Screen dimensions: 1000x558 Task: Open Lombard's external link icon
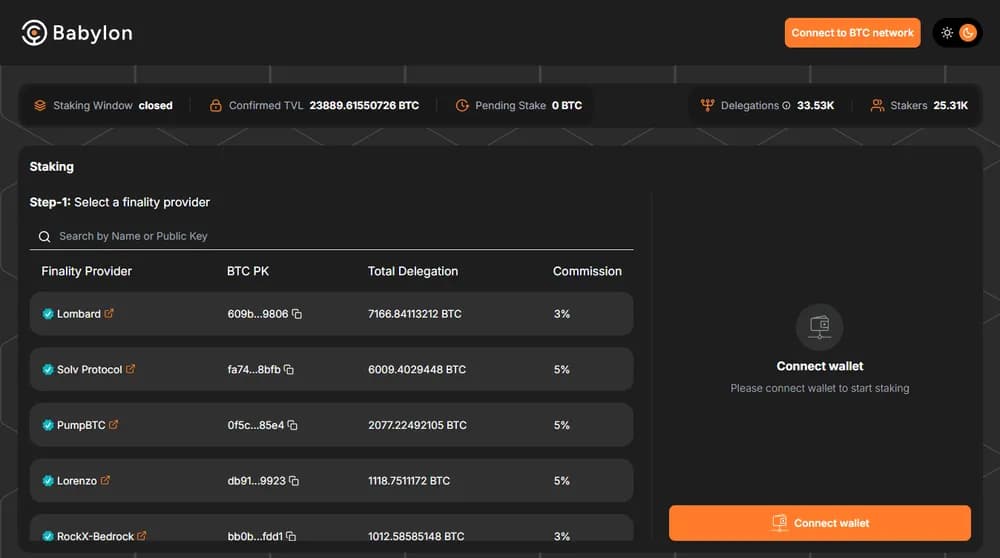(x=109, y=314)
